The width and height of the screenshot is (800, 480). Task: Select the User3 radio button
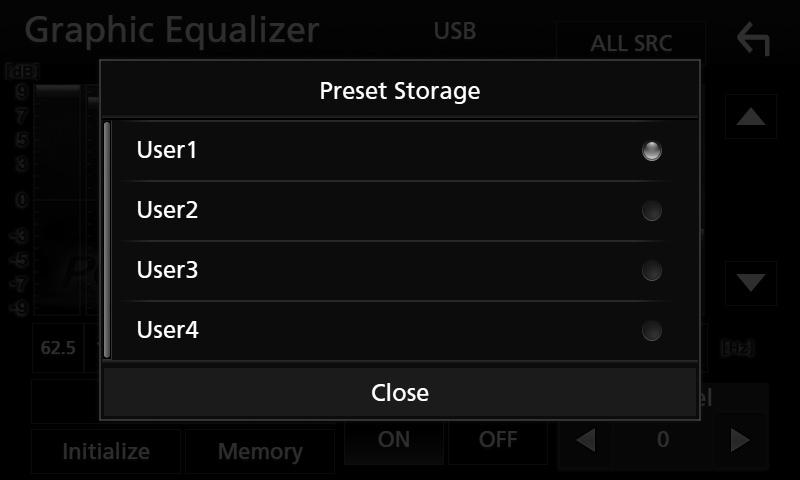click(x=652, y=270)
